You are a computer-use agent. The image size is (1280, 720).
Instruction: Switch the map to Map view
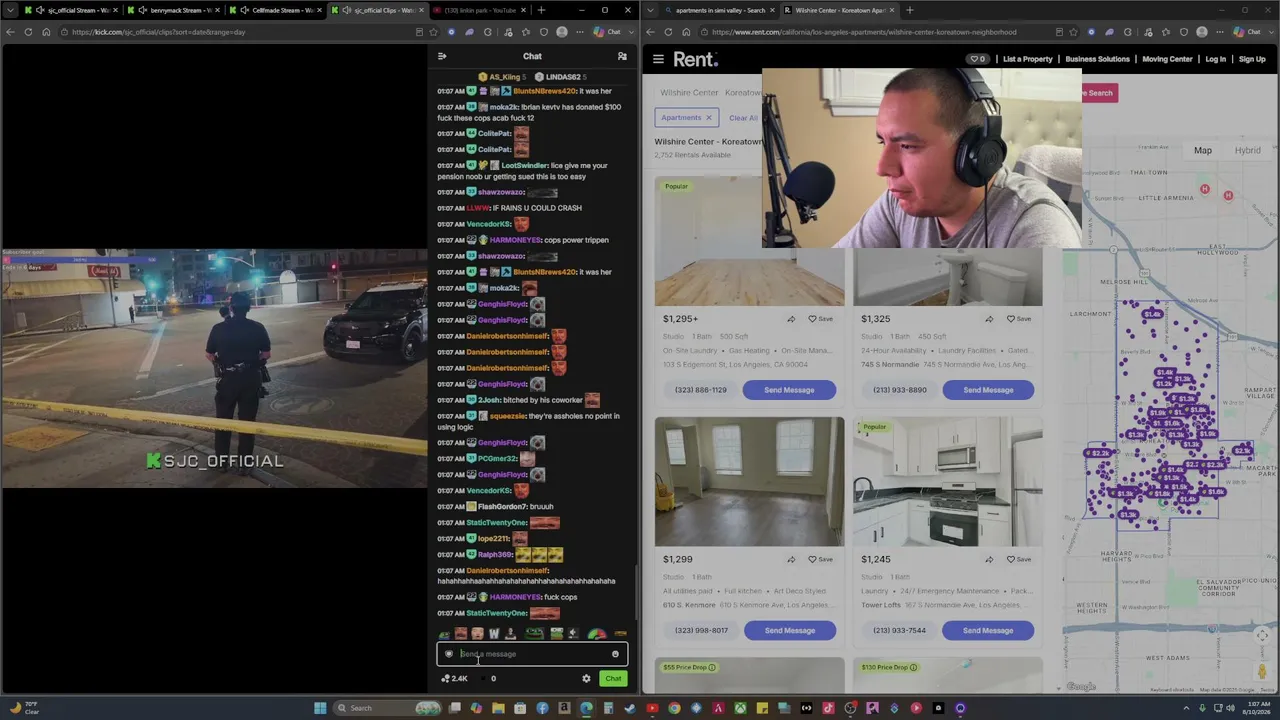point(1203,151)
